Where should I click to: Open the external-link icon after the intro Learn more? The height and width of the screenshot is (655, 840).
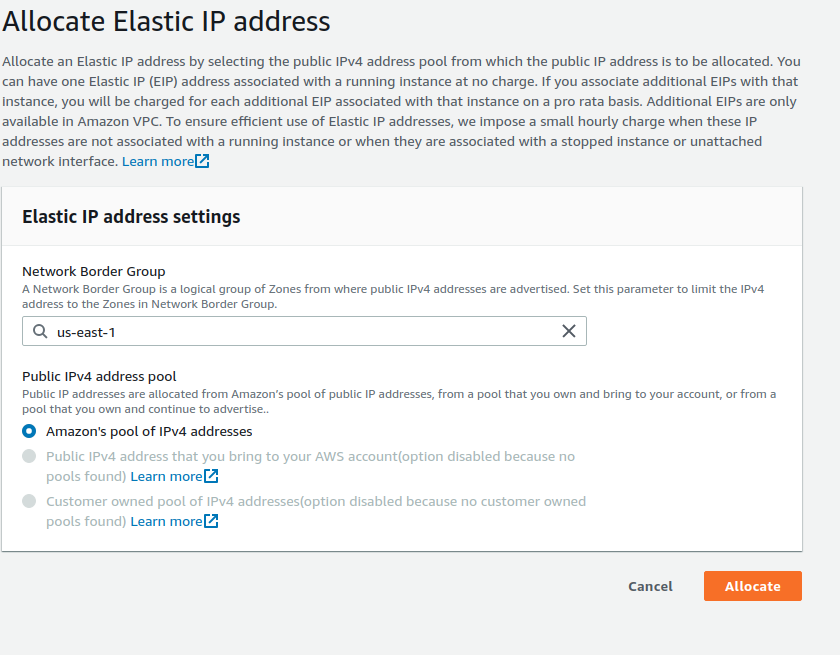click(x=200, y=160)
